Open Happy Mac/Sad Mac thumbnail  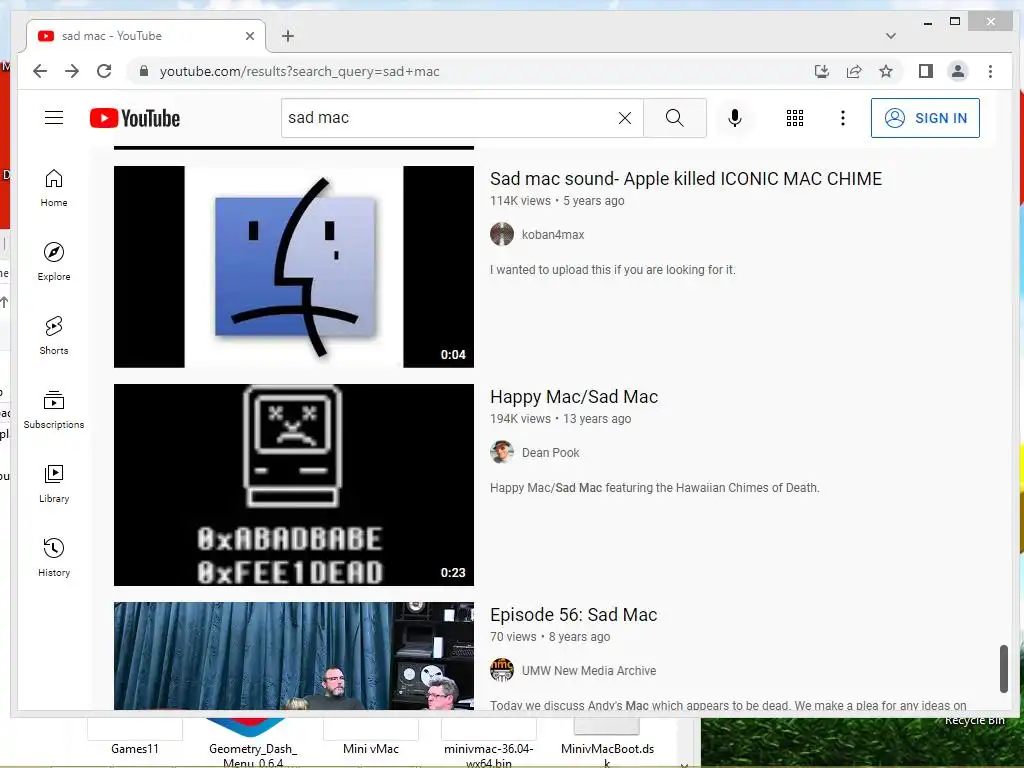(x=294, y=485)
